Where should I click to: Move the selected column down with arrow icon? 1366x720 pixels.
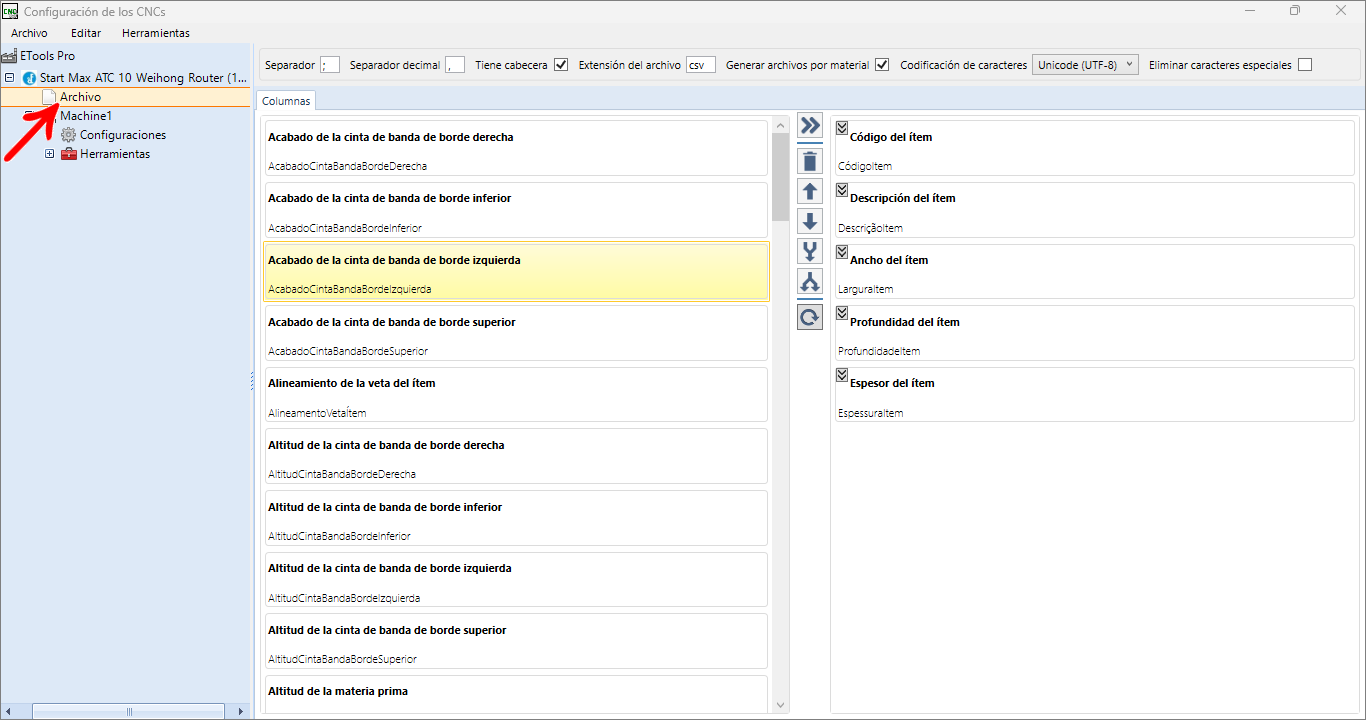(810, 221)
